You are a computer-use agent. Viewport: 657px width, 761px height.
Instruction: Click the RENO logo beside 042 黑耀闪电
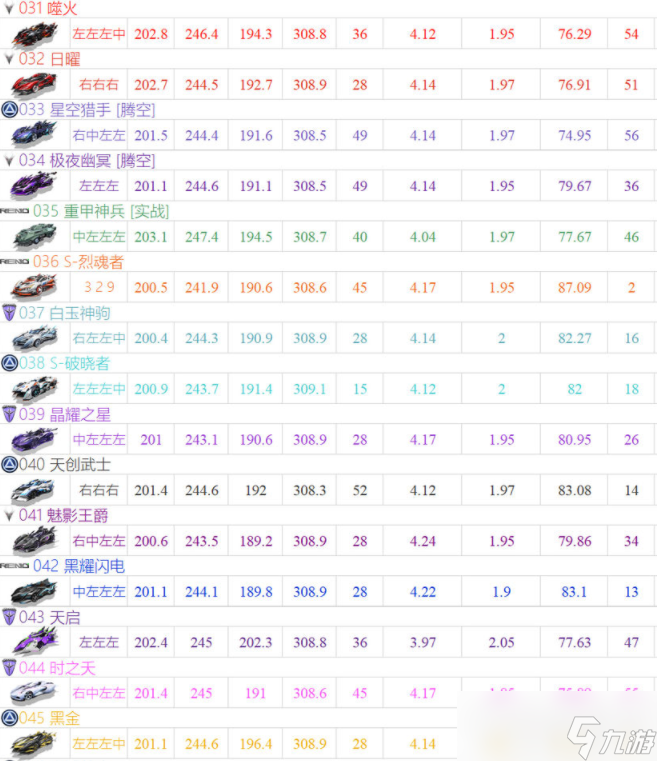pyautogui.click(x=15, y=566)
